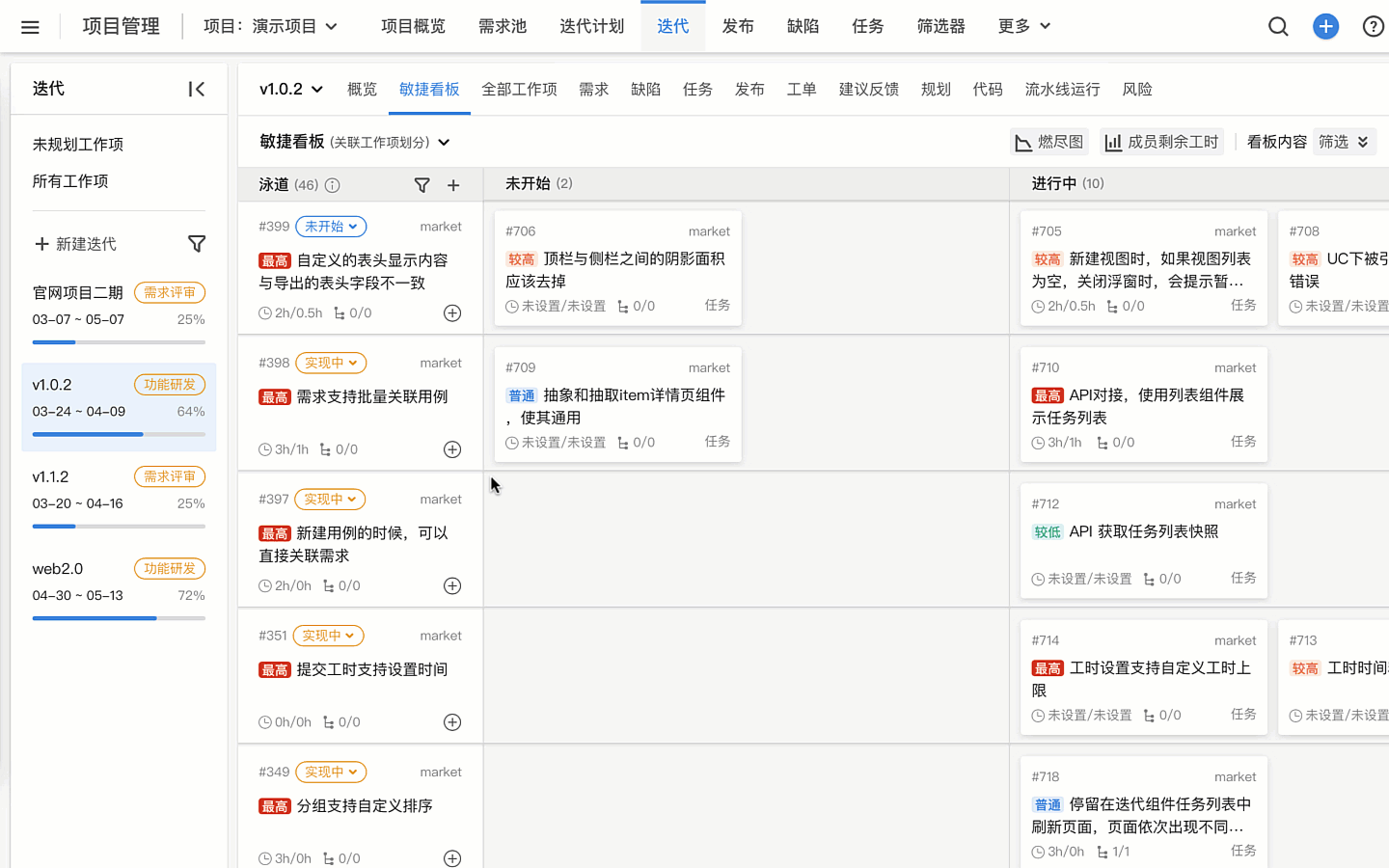Screen dimensions: 1389x868
Task: Select iteration v1.1.2
Action: coord(119,499)
